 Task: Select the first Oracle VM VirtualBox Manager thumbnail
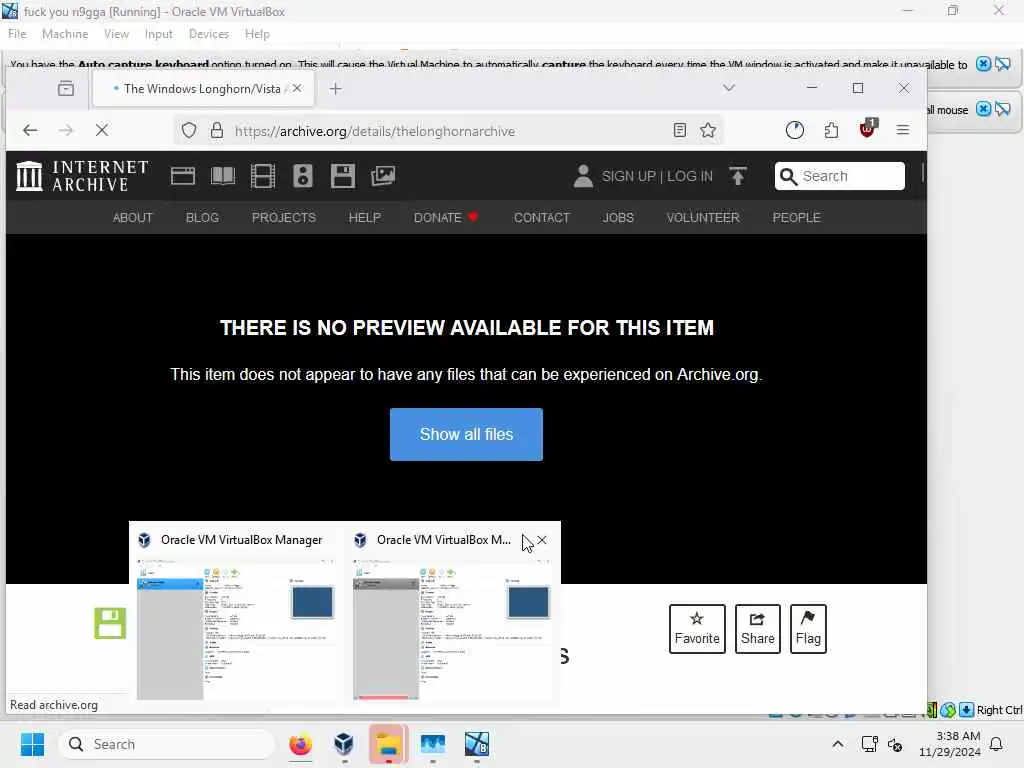pyautogui.click(x=237, y=616)
